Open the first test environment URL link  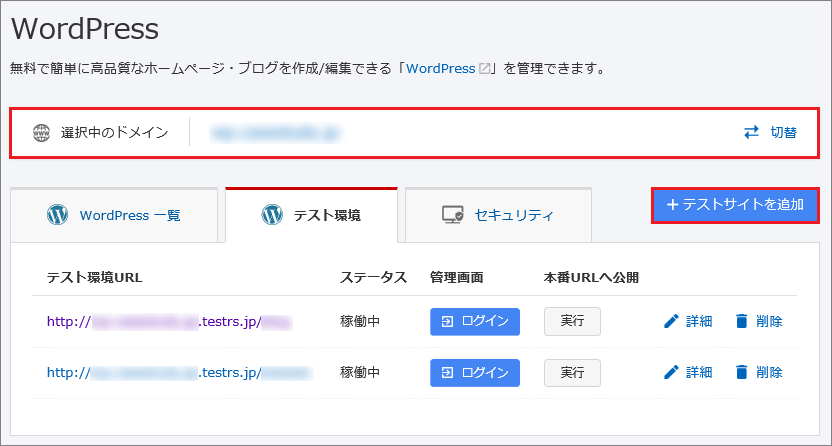point(169,321)
